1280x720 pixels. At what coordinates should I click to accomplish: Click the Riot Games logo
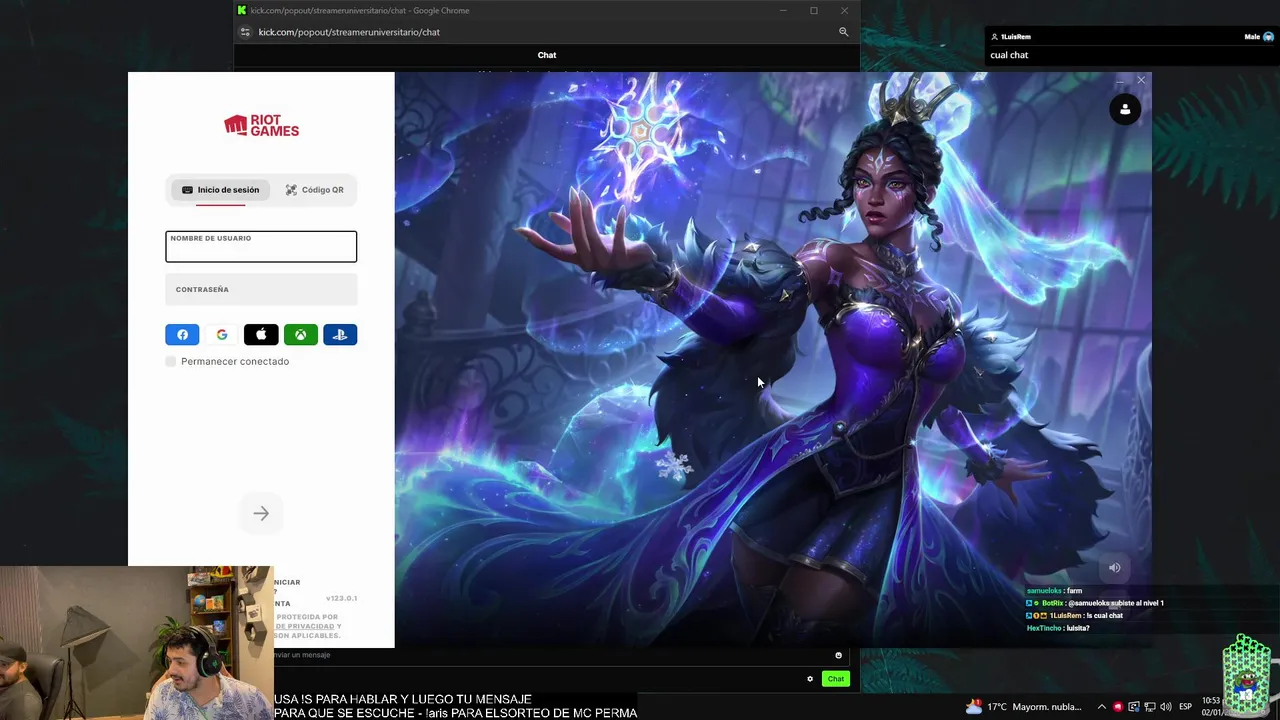(261, 125)
